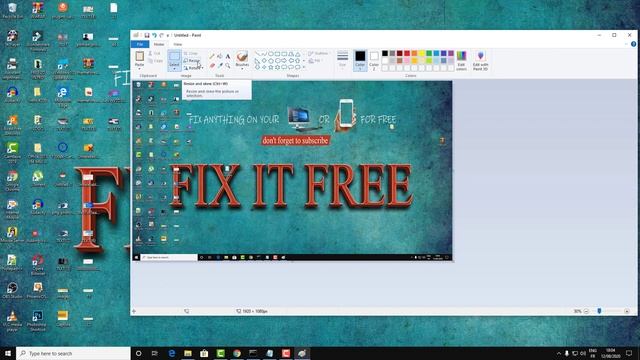Select the Fill with color bucket tool
Image resolution: width=640 pixels, height=360 pixels.
(x=220, y=56)
